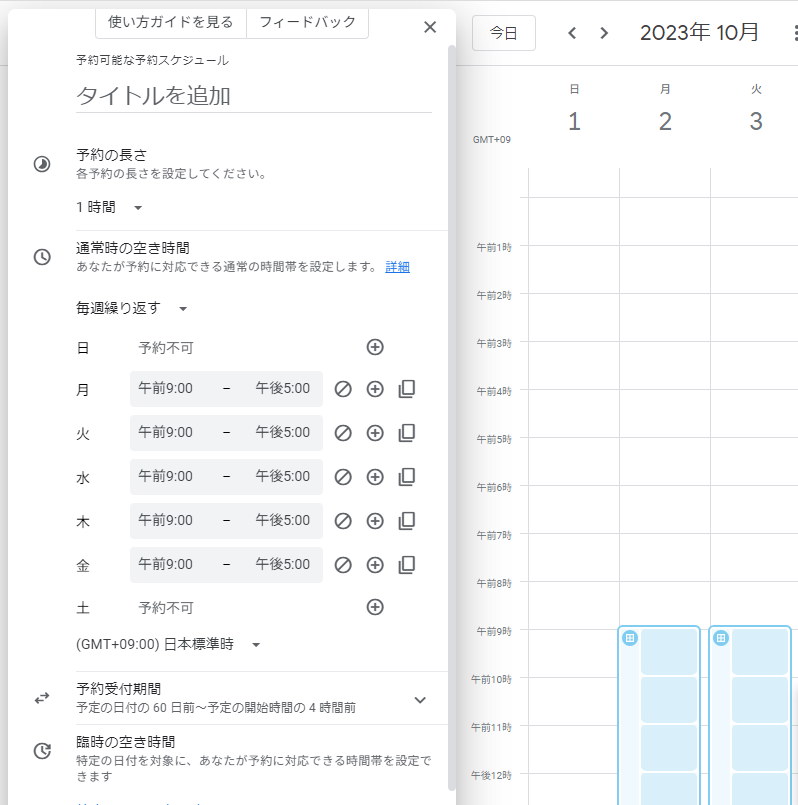The image size is (798, 805).
Task: Mark Monday (月) as unavailable
Action: tap(343, 389)
